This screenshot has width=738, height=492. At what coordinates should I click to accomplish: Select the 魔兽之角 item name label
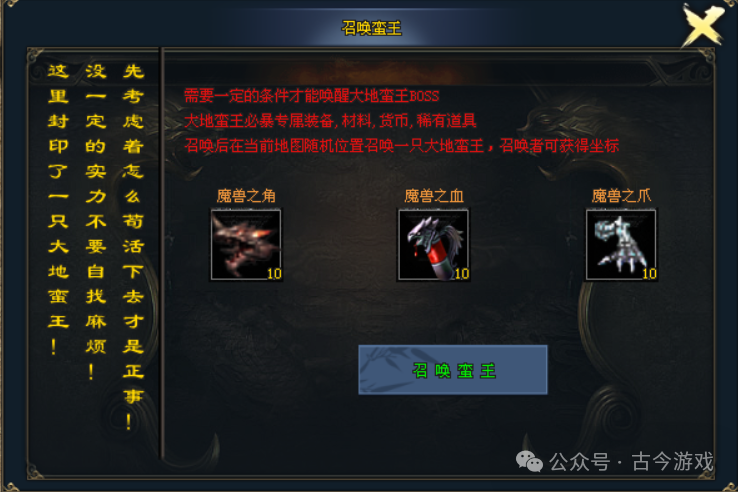[246, 196]
